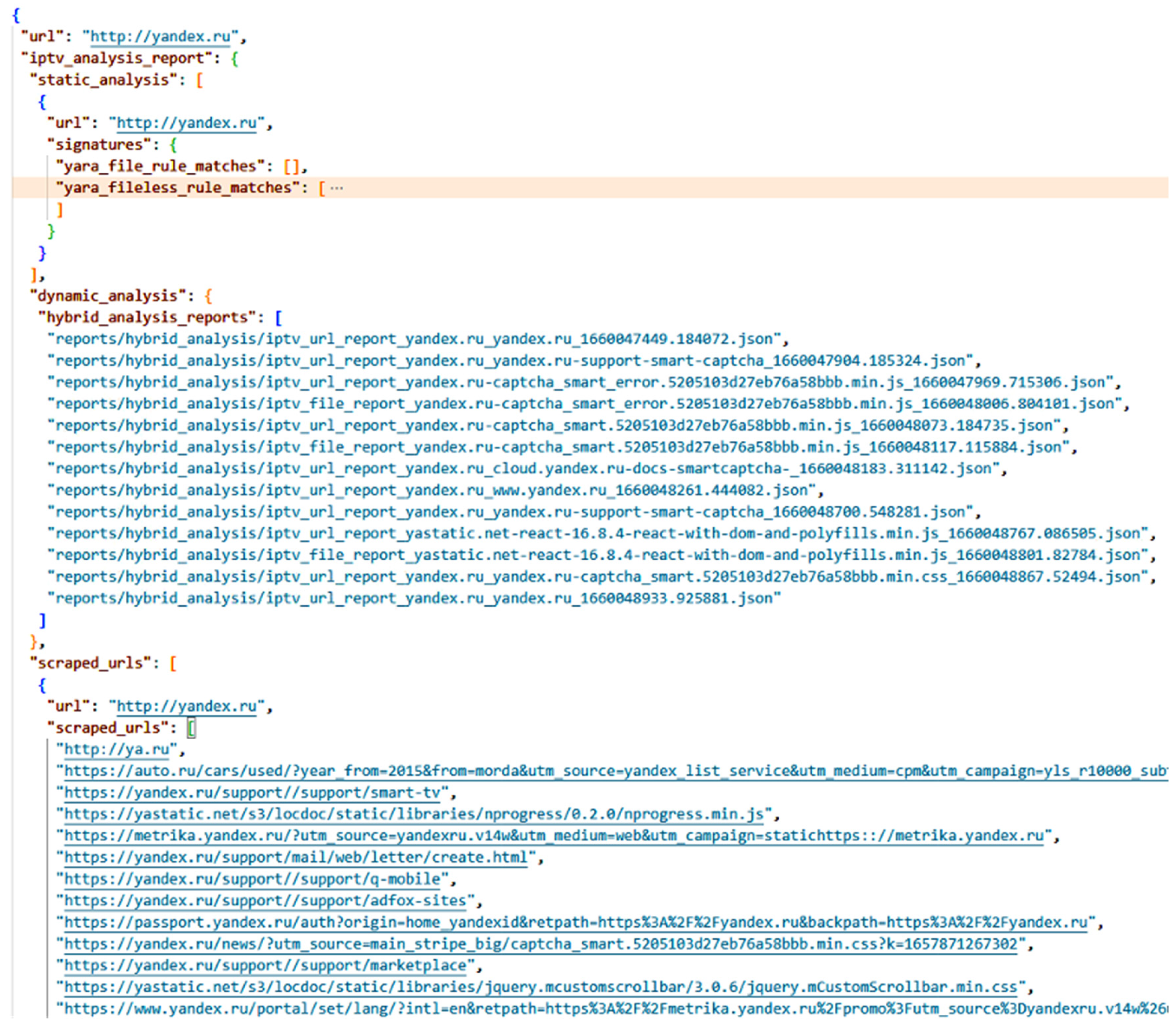Click the support/q-mobile link
Viewport: 1176px width, 1026px height.
coord(252,879)
